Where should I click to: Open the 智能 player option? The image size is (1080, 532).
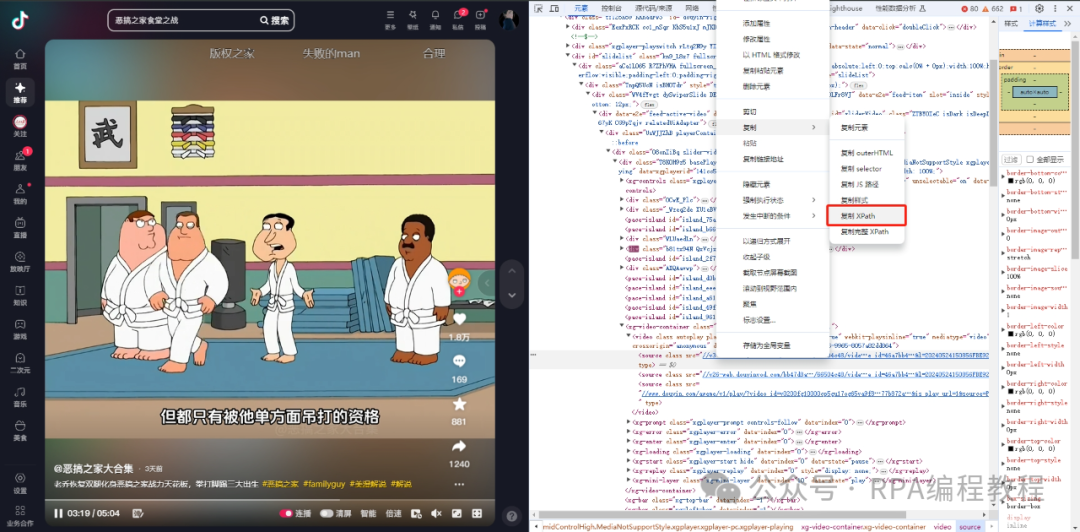pyautogui.click(x=368, y=513)
